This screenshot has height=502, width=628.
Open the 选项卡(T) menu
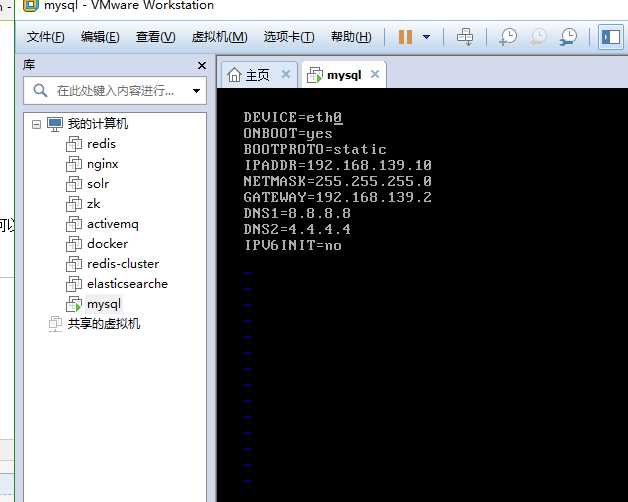click(x=289, y=37)
